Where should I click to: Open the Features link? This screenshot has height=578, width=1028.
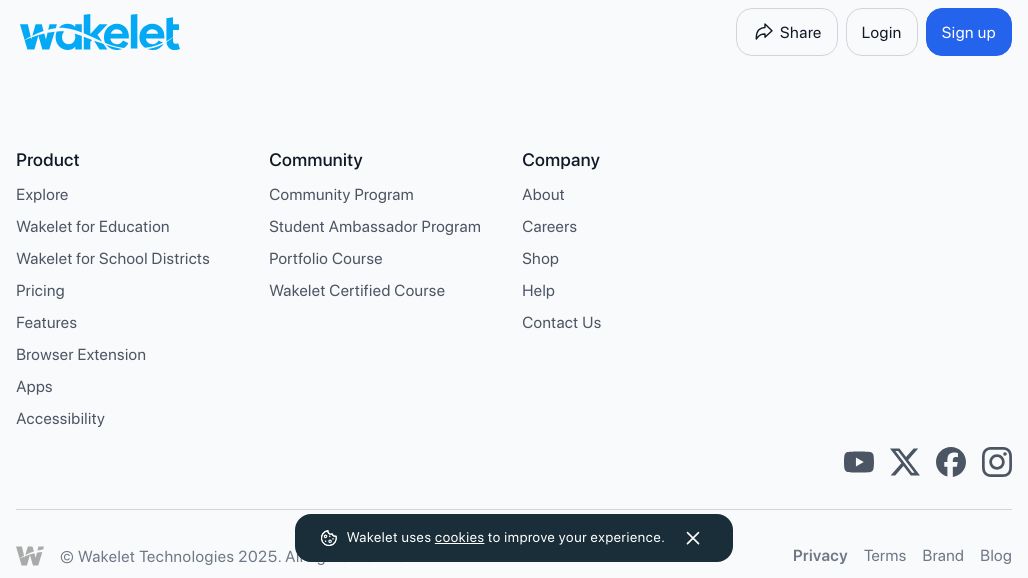pyautogui.click(x=47, y=322)
